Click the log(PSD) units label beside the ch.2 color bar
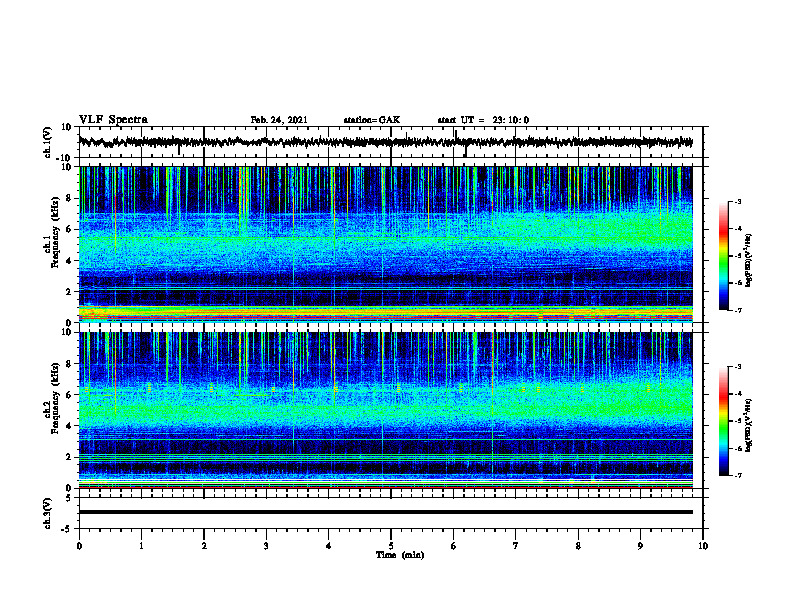 749,425
